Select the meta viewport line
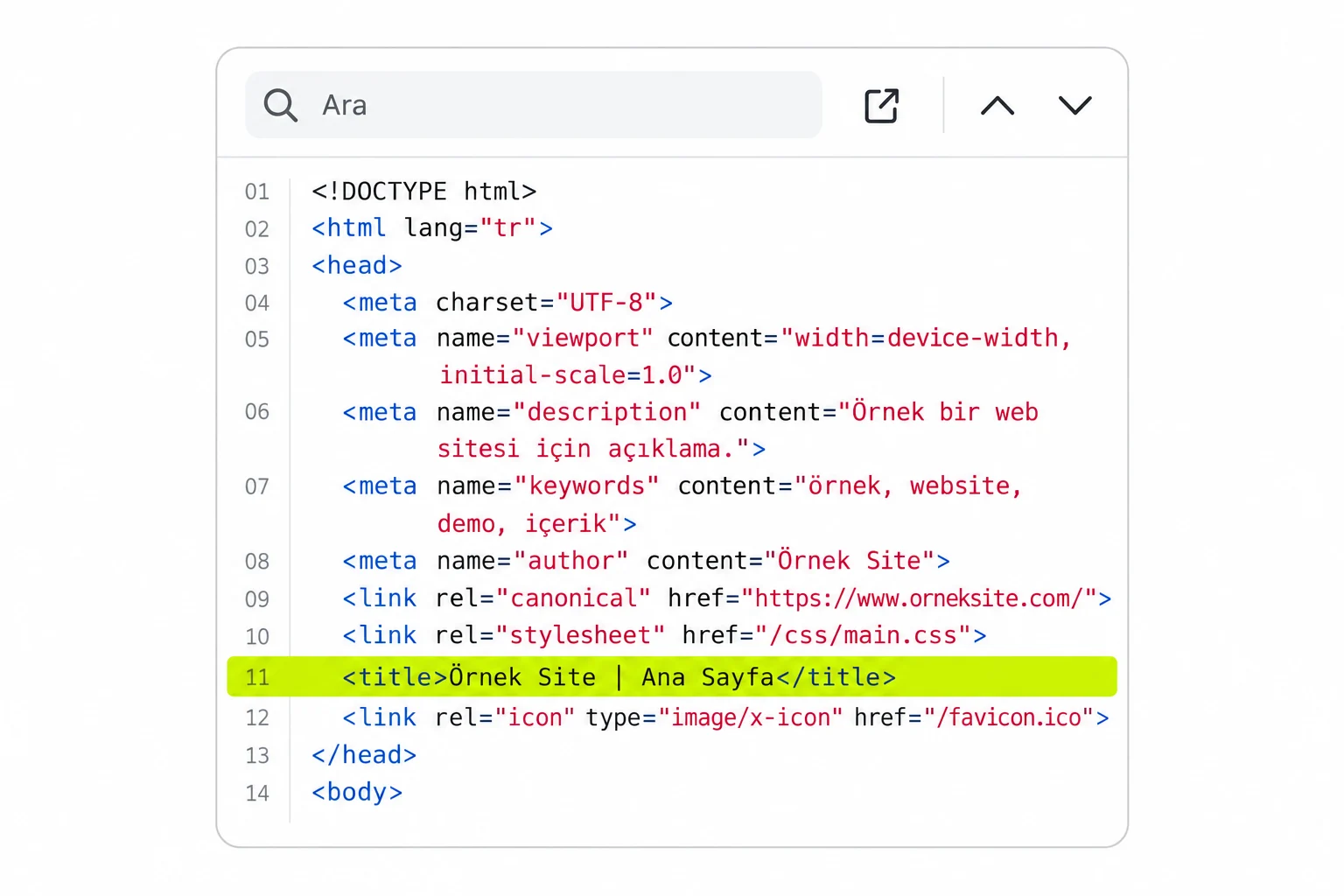 point(707,339)
